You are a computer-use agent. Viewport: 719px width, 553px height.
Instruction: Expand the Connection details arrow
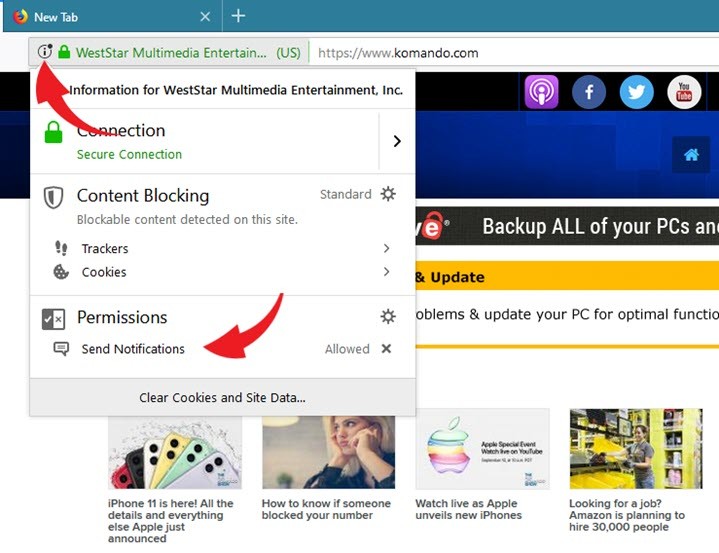tap(397, 141)
